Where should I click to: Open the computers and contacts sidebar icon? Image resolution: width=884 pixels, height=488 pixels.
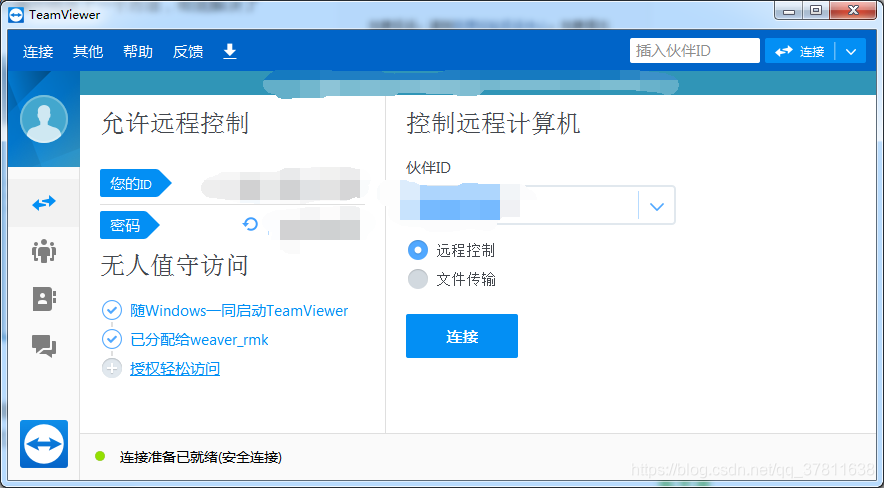pyautogui.click(x=44, y=299)
